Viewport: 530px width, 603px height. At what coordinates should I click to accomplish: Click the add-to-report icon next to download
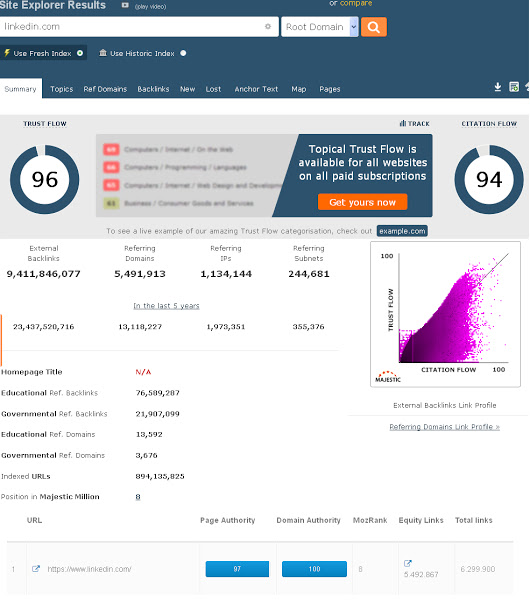(513, 87)
